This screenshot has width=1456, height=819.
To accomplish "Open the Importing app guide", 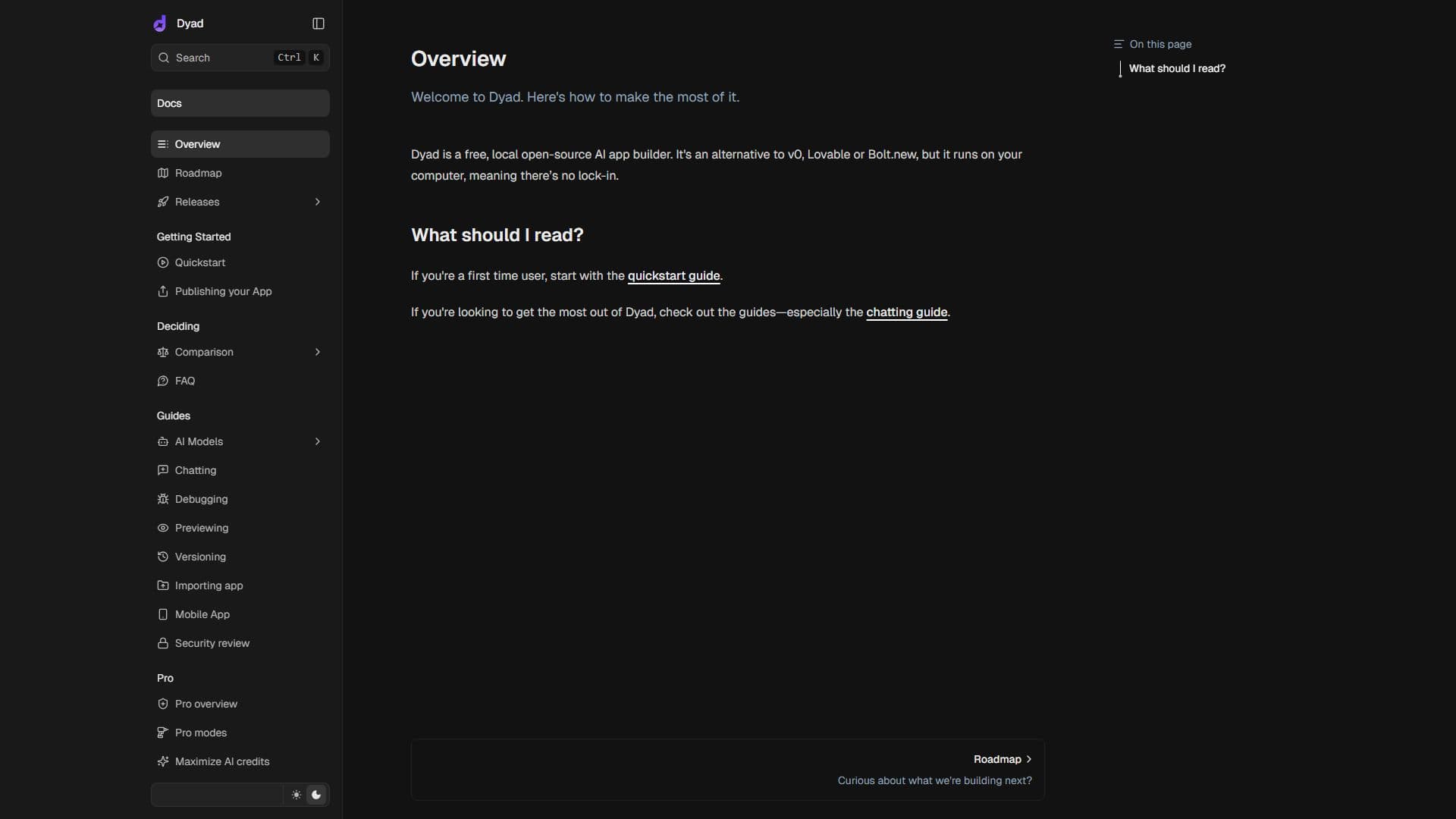I will [x=240, y=585].
